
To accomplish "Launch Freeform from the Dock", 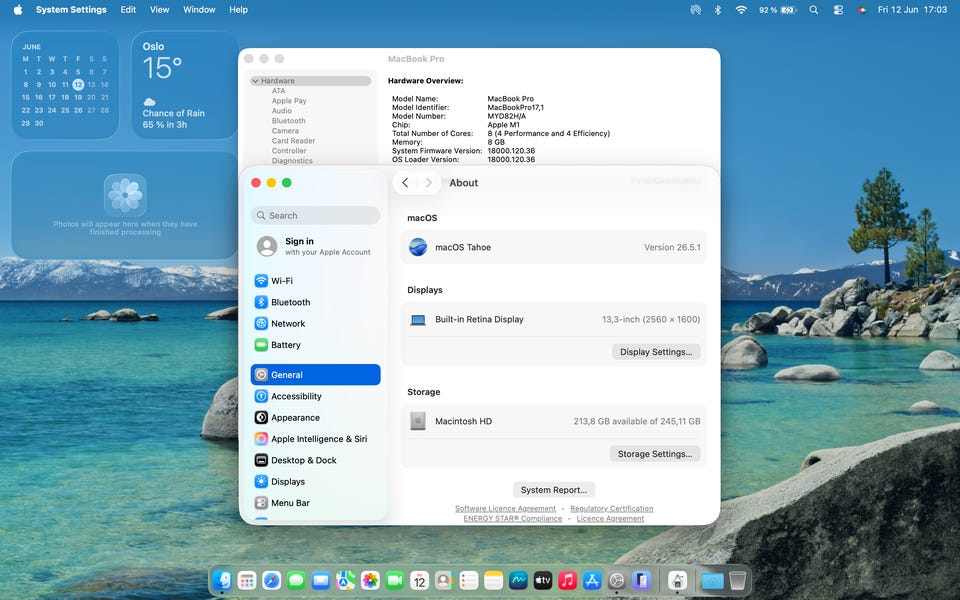I will pyautogui.click(x=519, y=580).
